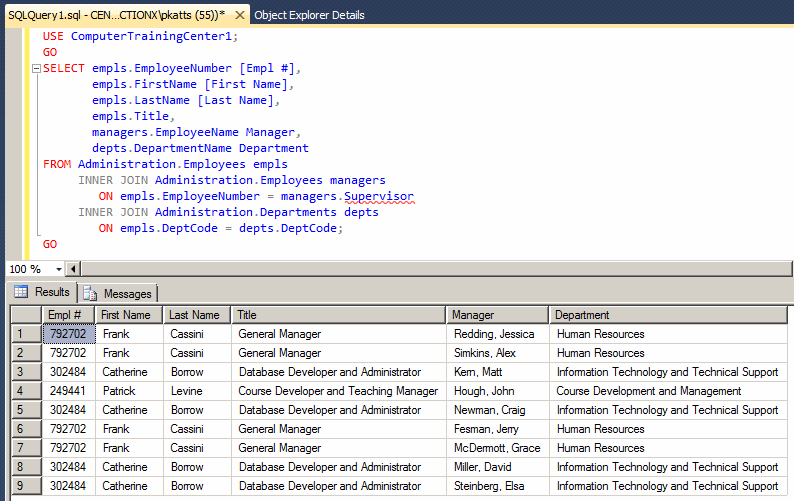
Task: Click the SELECT keyword in the editor
Action: coord(64,68)
